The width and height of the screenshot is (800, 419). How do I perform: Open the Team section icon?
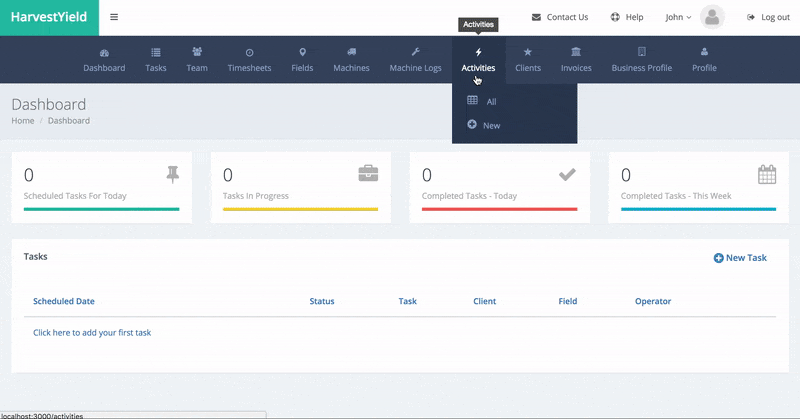click(197, 52)
